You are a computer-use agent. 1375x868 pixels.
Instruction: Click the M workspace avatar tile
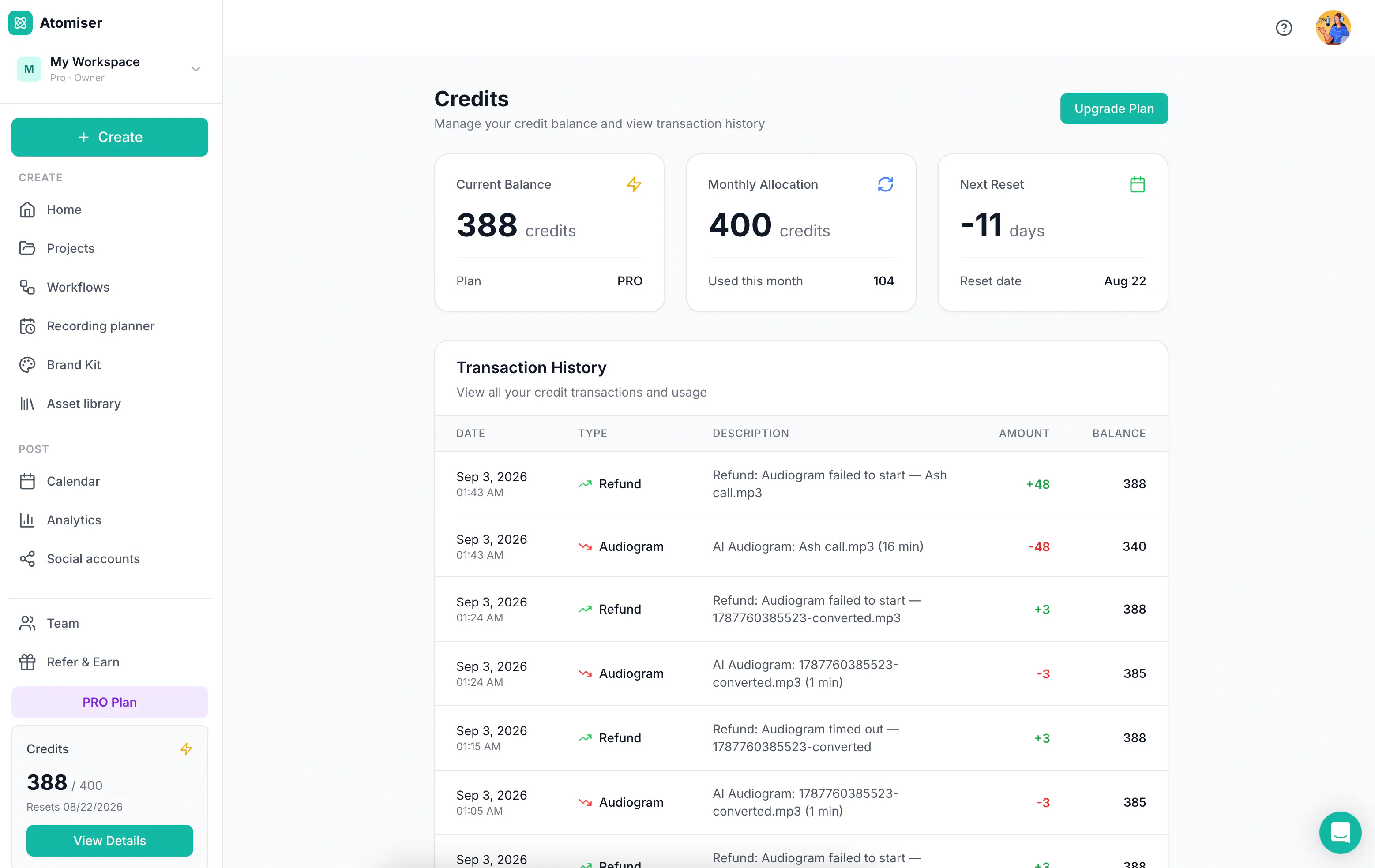[29, 69]
